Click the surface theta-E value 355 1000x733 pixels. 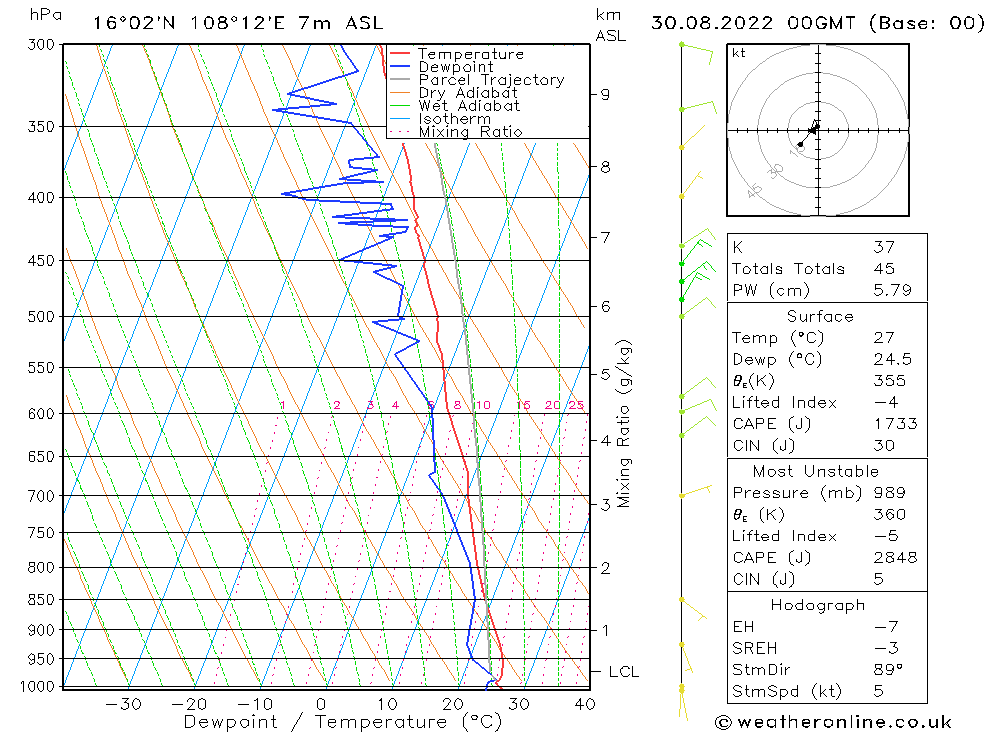click(890, 381)
